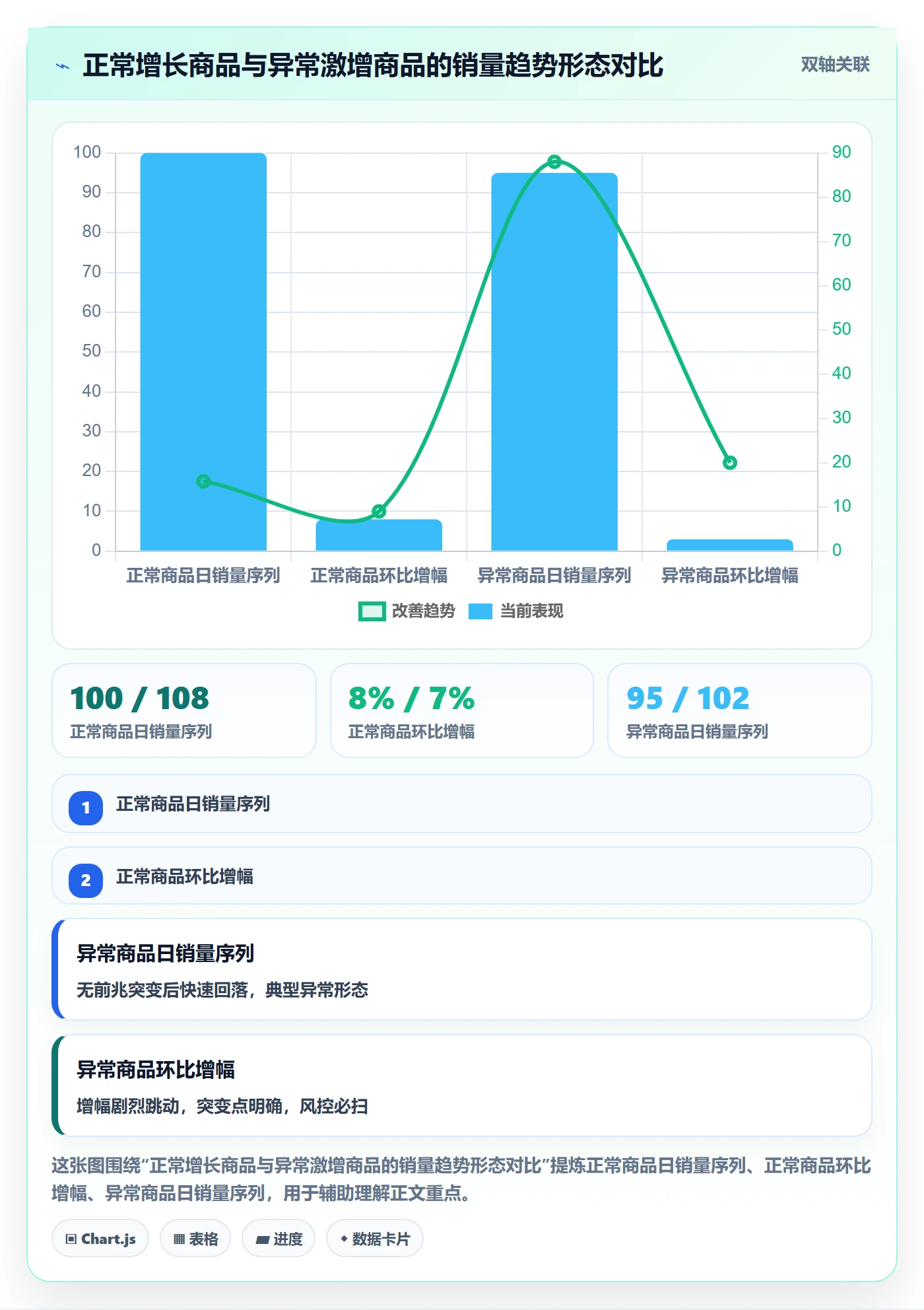Open the 异常商品日销量序列 description card
Viewport: 924px width, 1310px height.
coord(462,969)
